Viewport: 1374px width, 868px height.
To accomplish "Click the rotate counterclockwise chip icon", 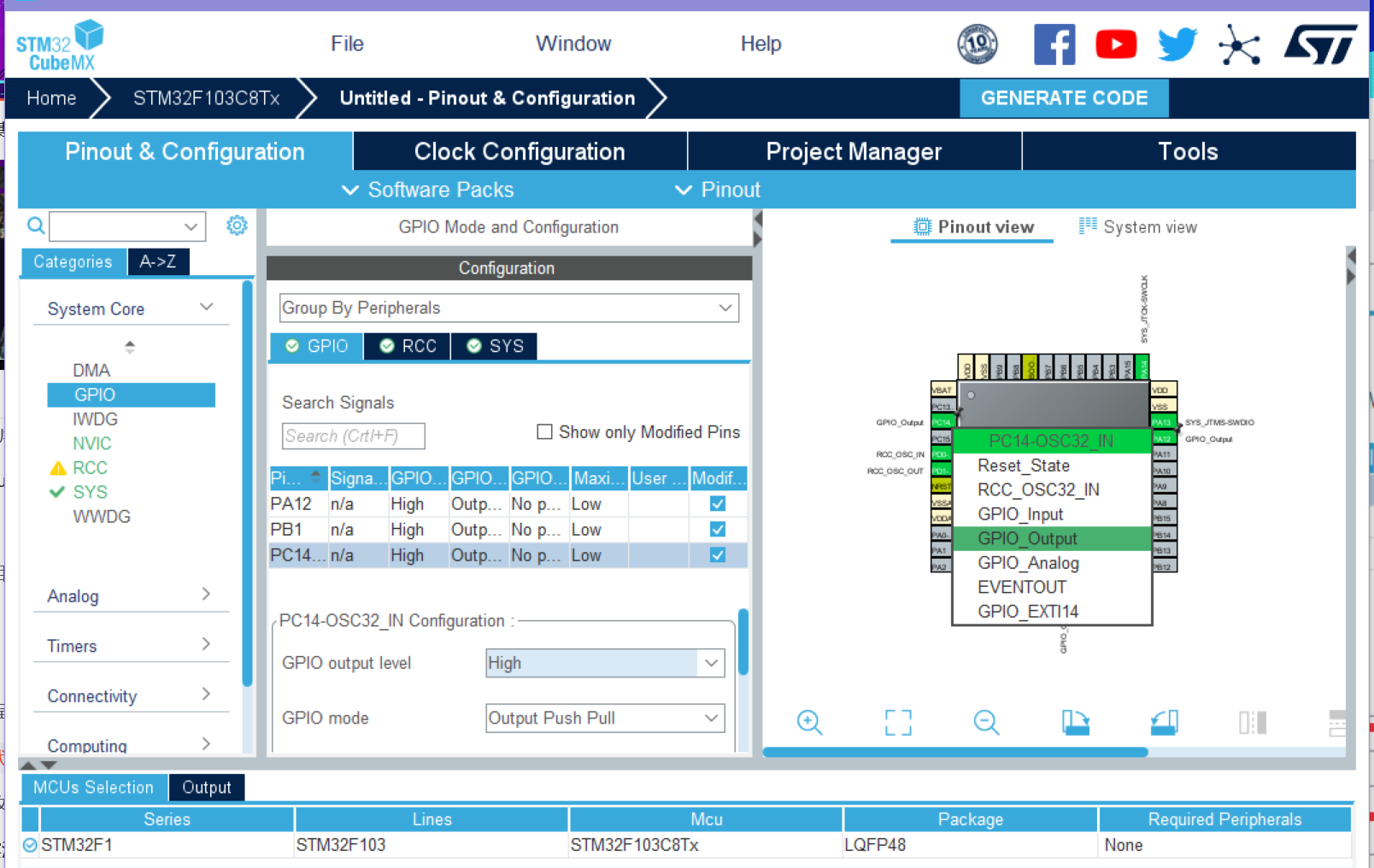I will coord(1164,722).
